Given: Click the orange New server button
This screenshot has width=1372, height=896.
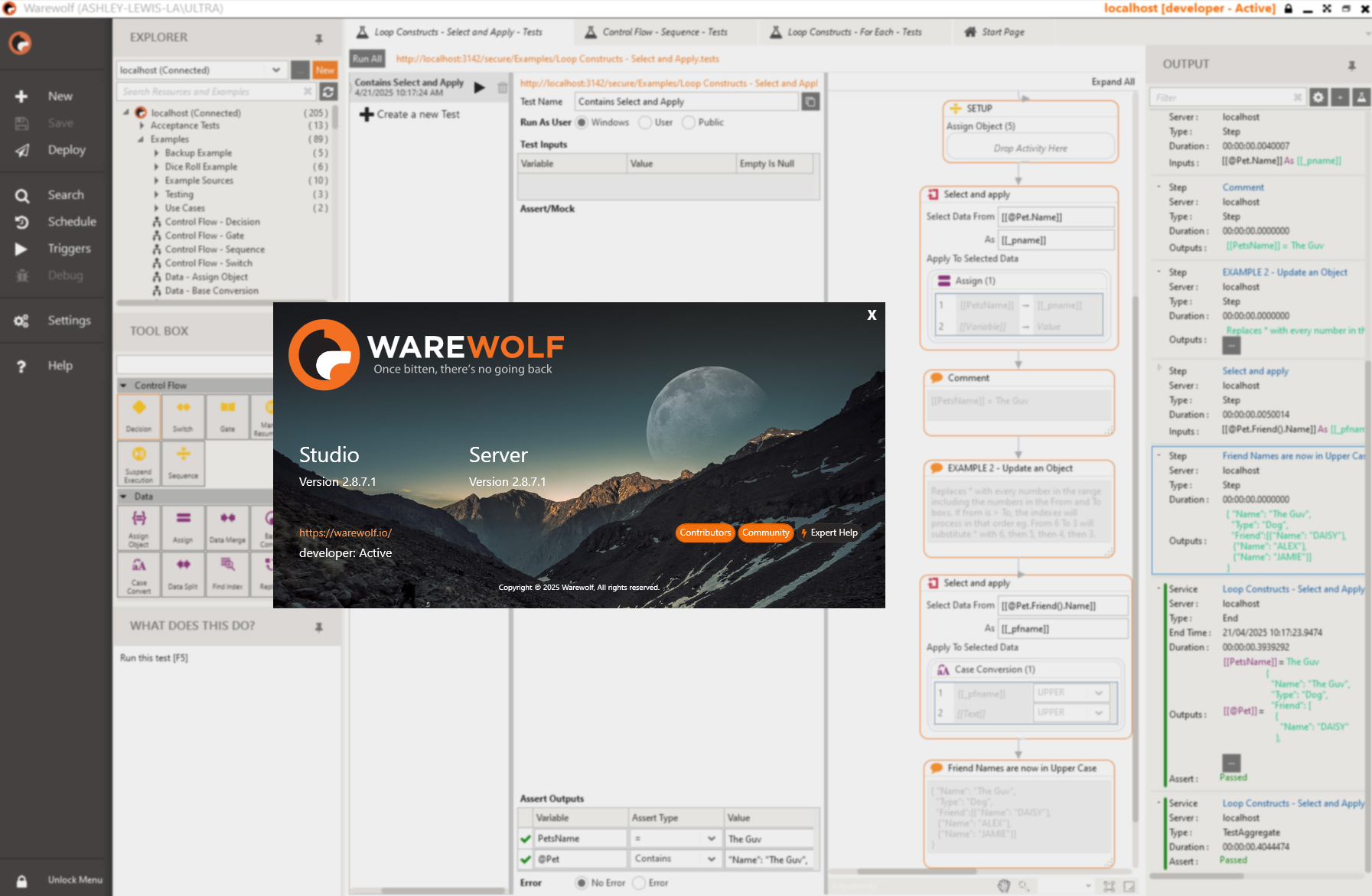Looking at the screenshot, I should pos(325,70).
